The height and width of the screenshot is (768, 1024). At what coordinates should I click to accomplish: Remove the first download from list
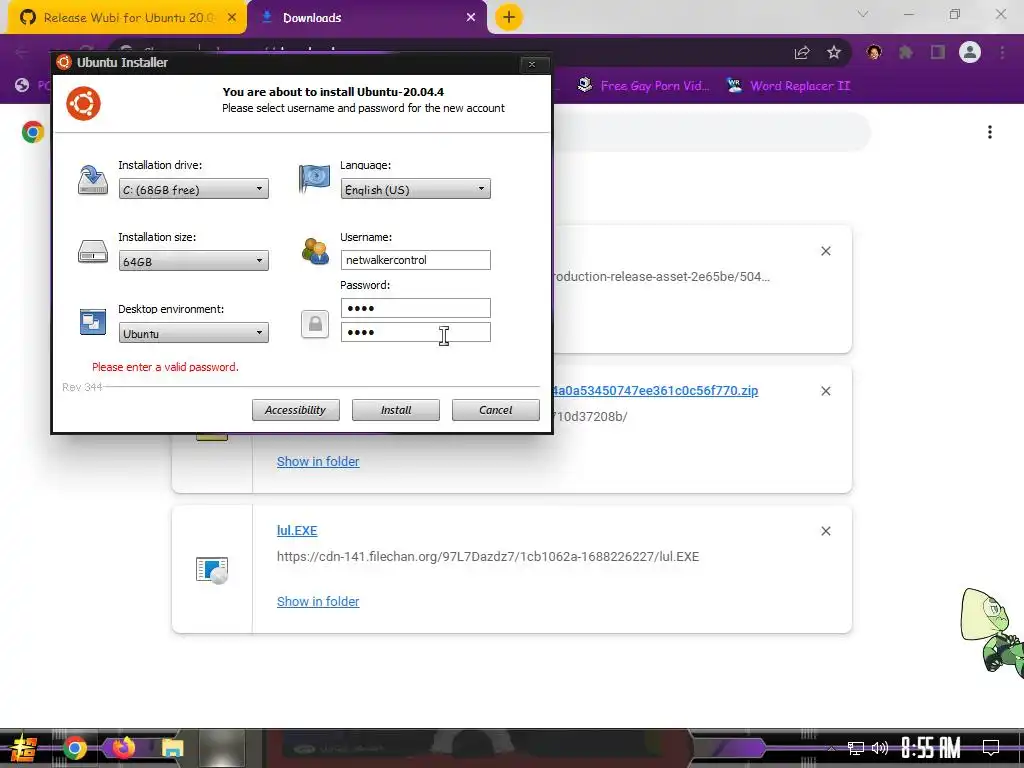coord(825,251)
